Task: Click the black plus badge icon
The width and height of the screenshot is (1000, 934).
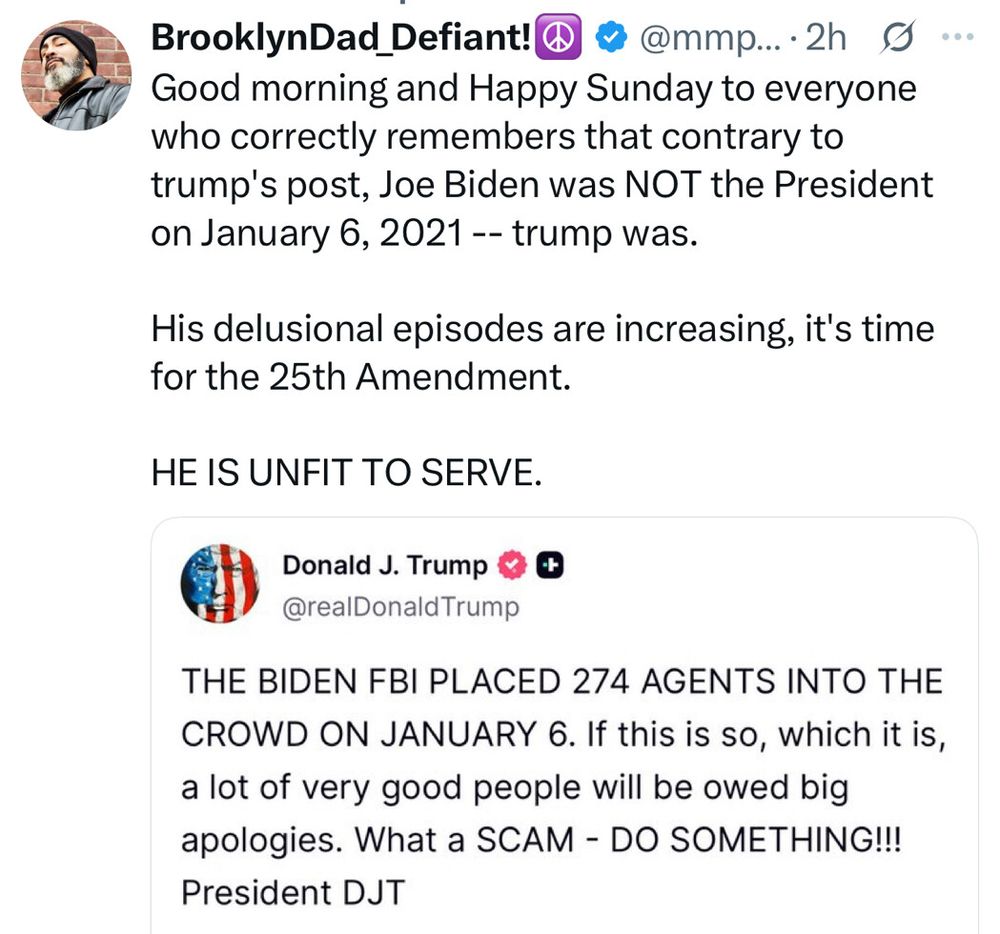Action: click(x=549, y=566)
